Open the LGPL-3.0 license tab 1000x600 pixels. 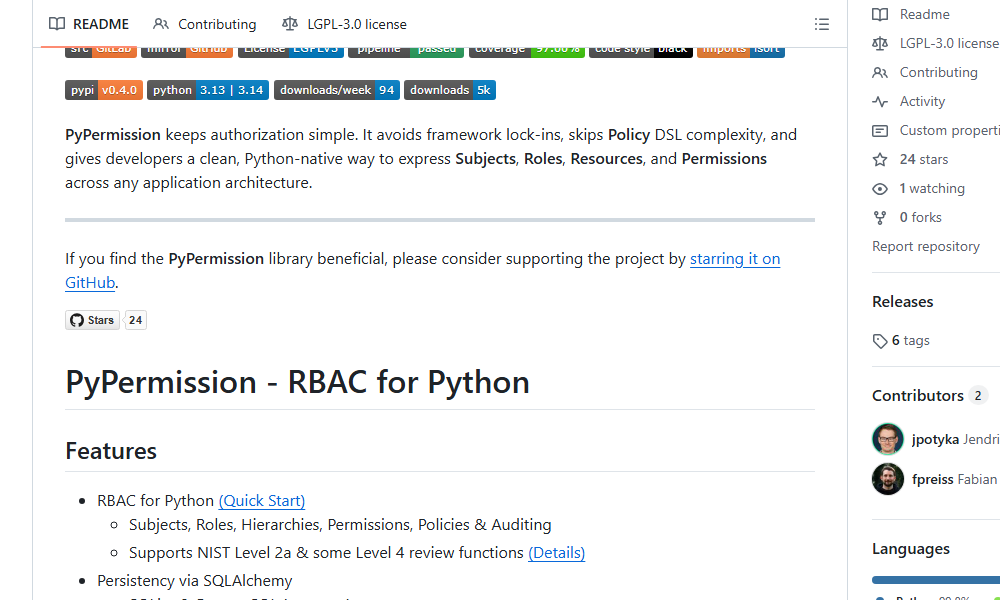pos(344,24)
